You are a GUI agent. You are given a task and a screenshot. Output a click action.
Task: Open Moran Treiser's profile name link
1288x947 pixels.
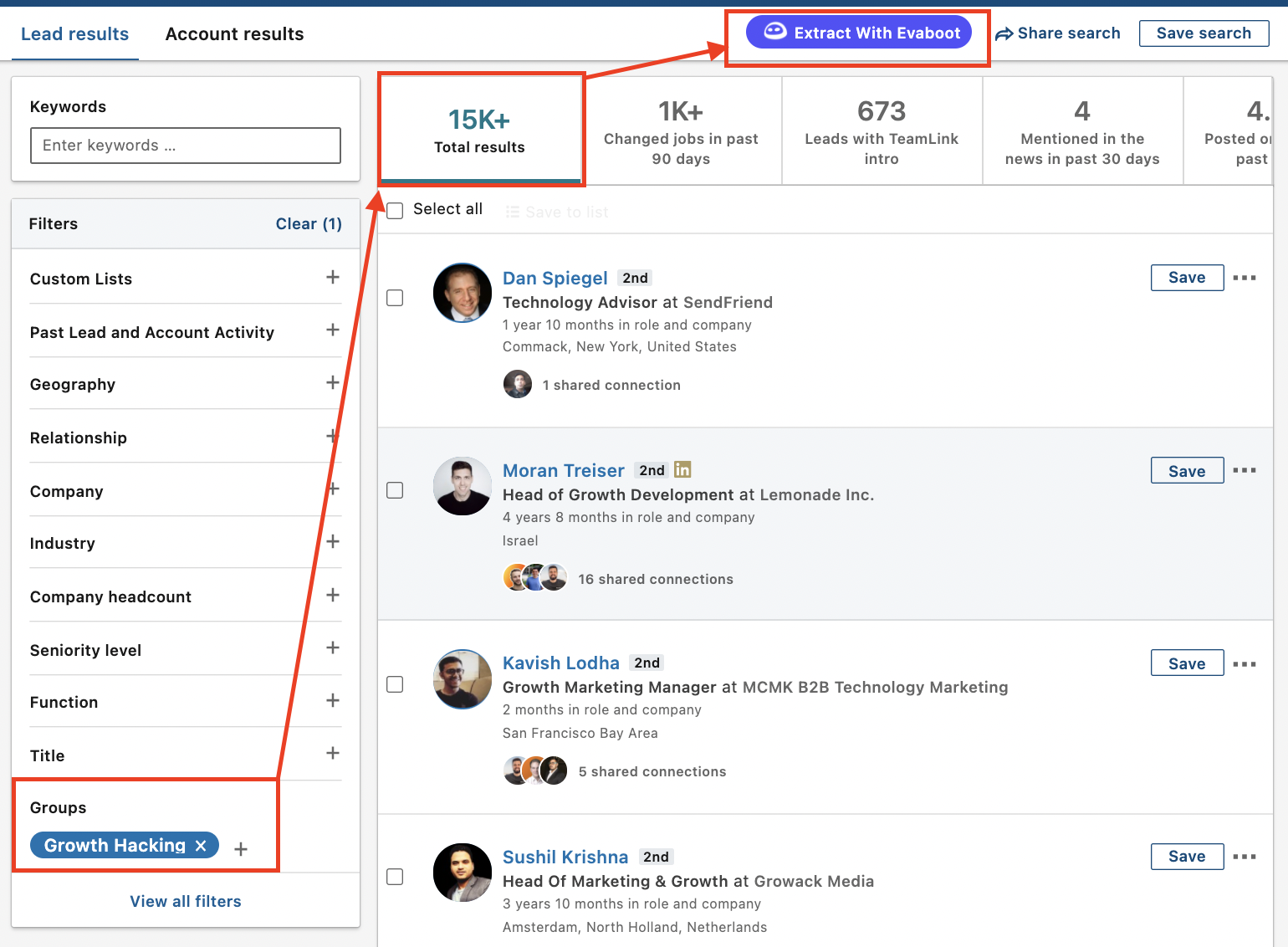(564, 471)
